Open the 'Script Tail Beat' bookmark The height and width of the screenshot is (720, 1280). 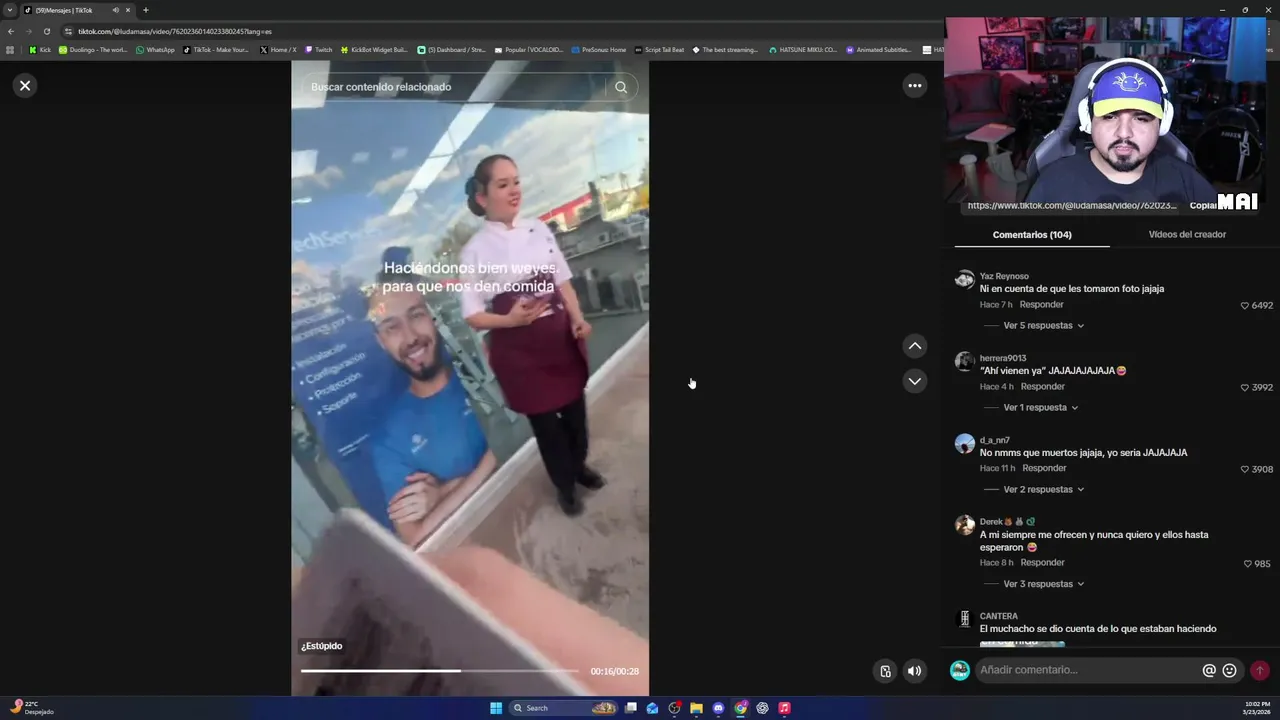click(x=659, y=50)
